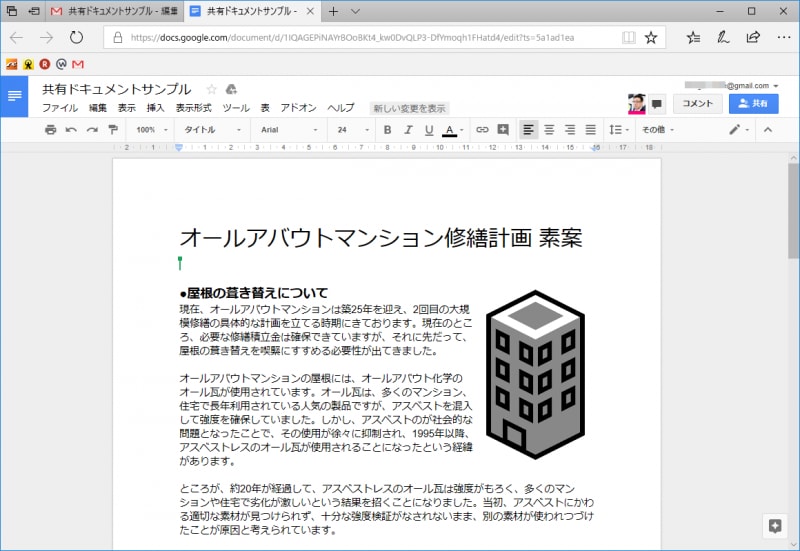Undo the last edit
The image size is (800, 551).
(71, 130)
